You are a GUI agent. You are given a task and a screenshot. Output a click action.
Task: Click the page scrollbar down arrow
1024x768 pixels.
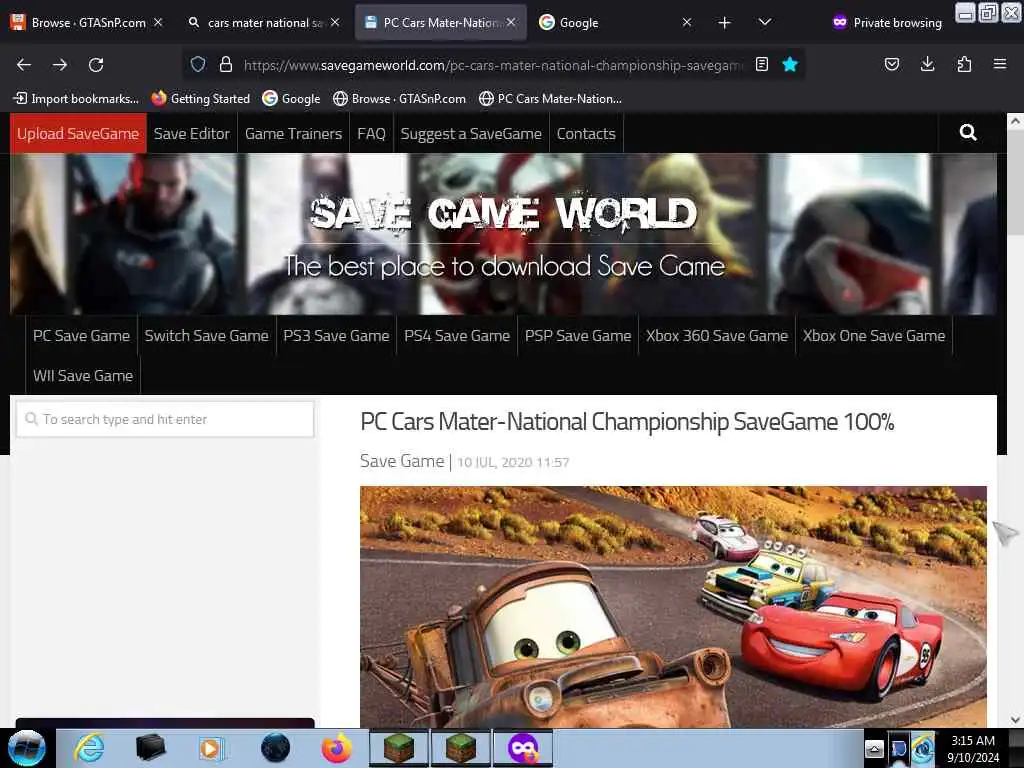[1015, 720]
